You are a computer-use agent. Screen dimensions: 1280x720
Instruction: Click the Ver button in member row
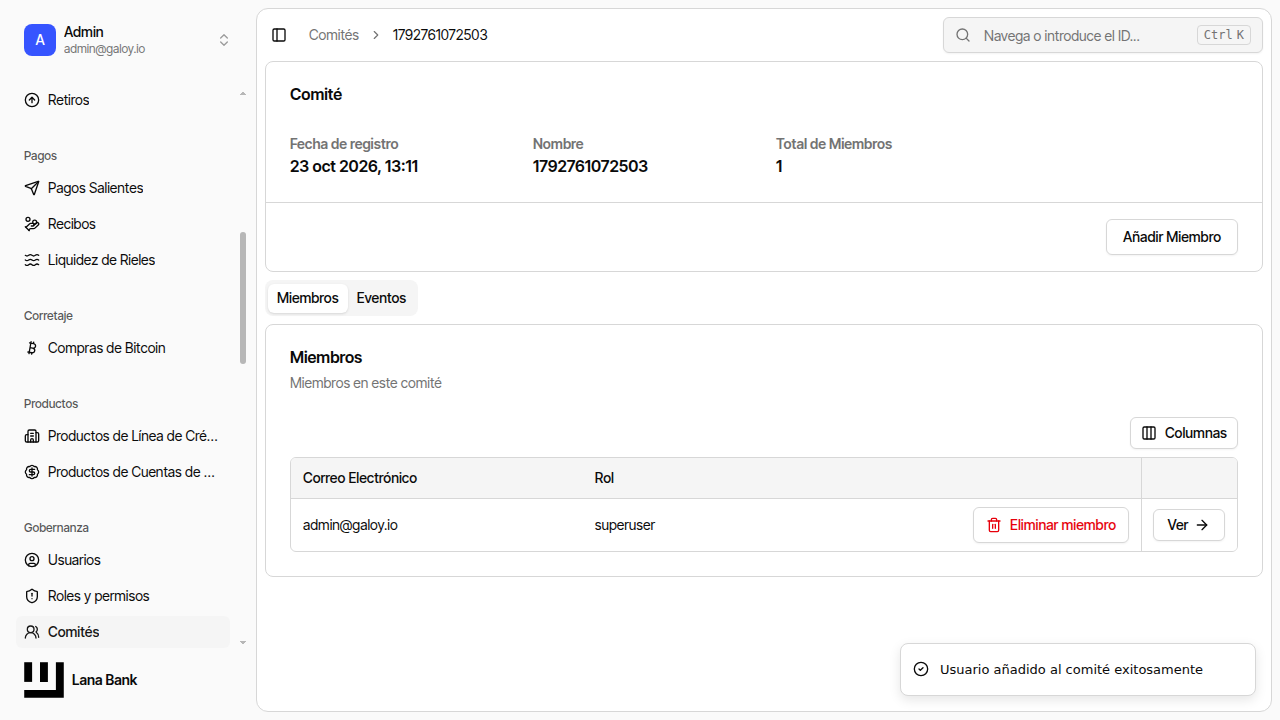click(1189, 525)
